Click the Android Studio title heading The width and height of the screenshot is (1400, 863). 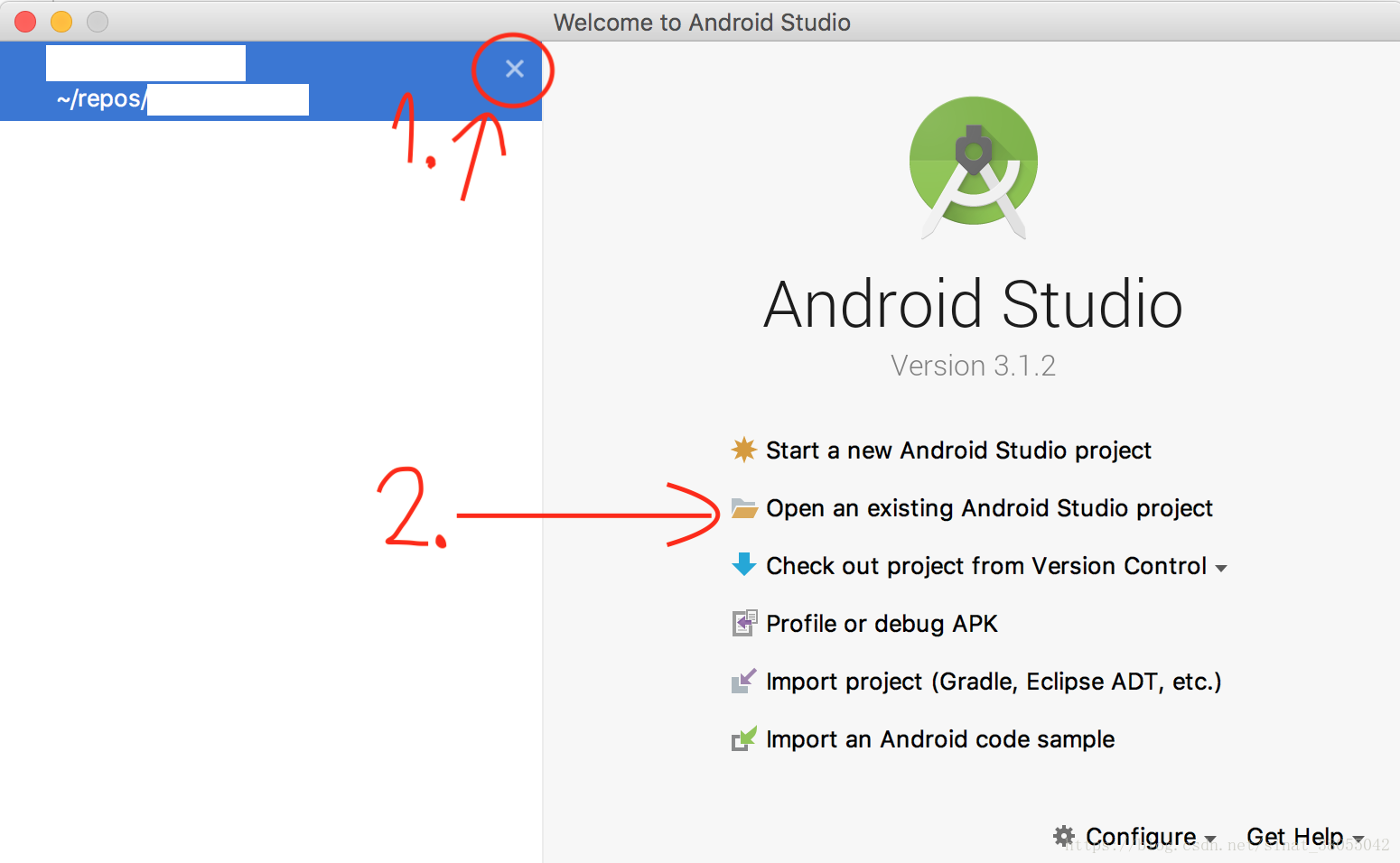click(973, 304)
